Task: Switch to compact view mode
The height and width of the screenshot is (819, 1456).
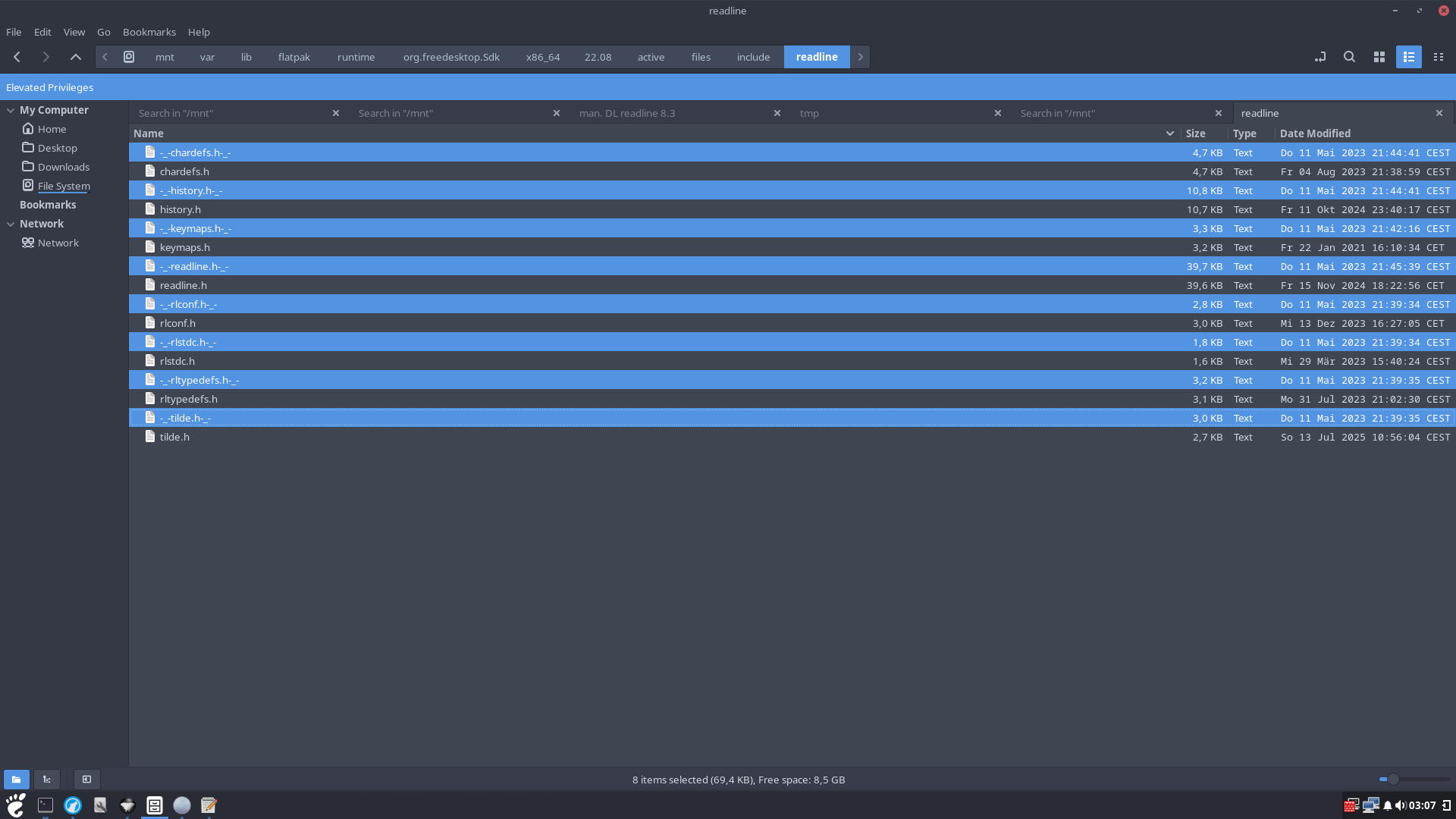Action: tap(1438, 57)
